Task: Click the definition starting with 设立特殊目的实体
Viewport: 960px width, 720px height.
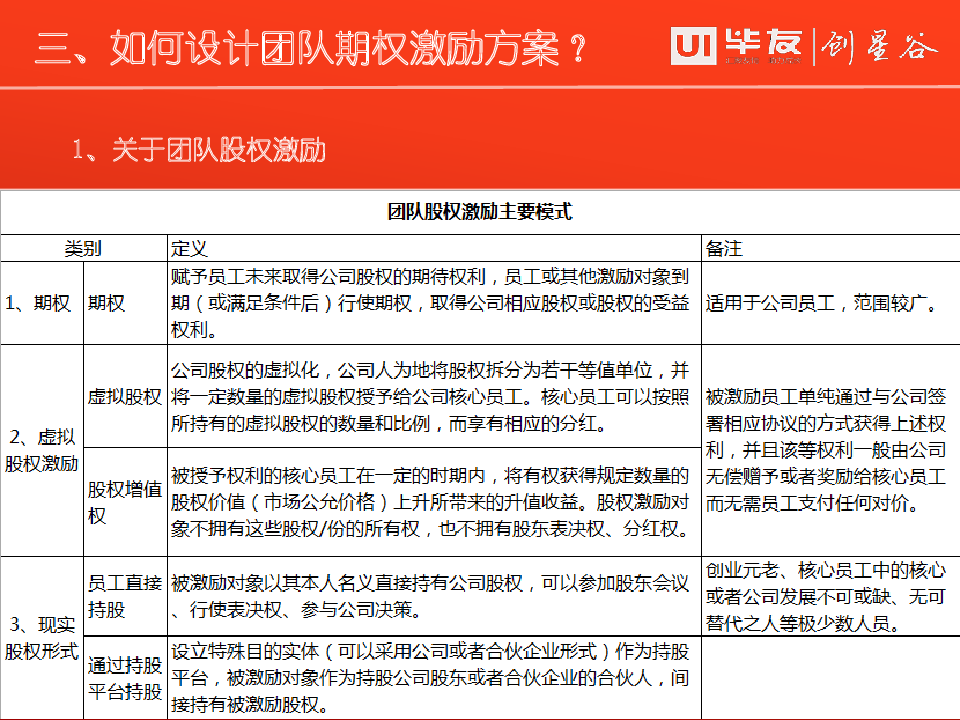Action: tap(430, 677)
